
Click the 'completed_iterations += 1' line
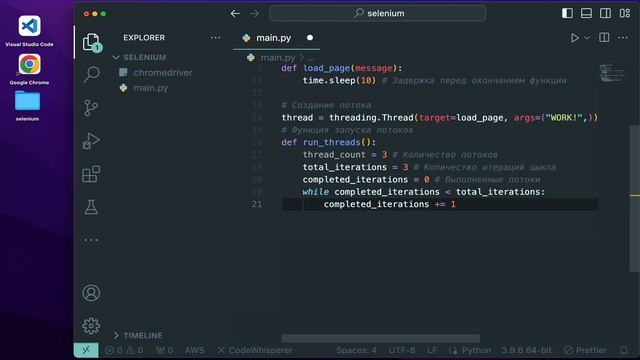[389, 204]
